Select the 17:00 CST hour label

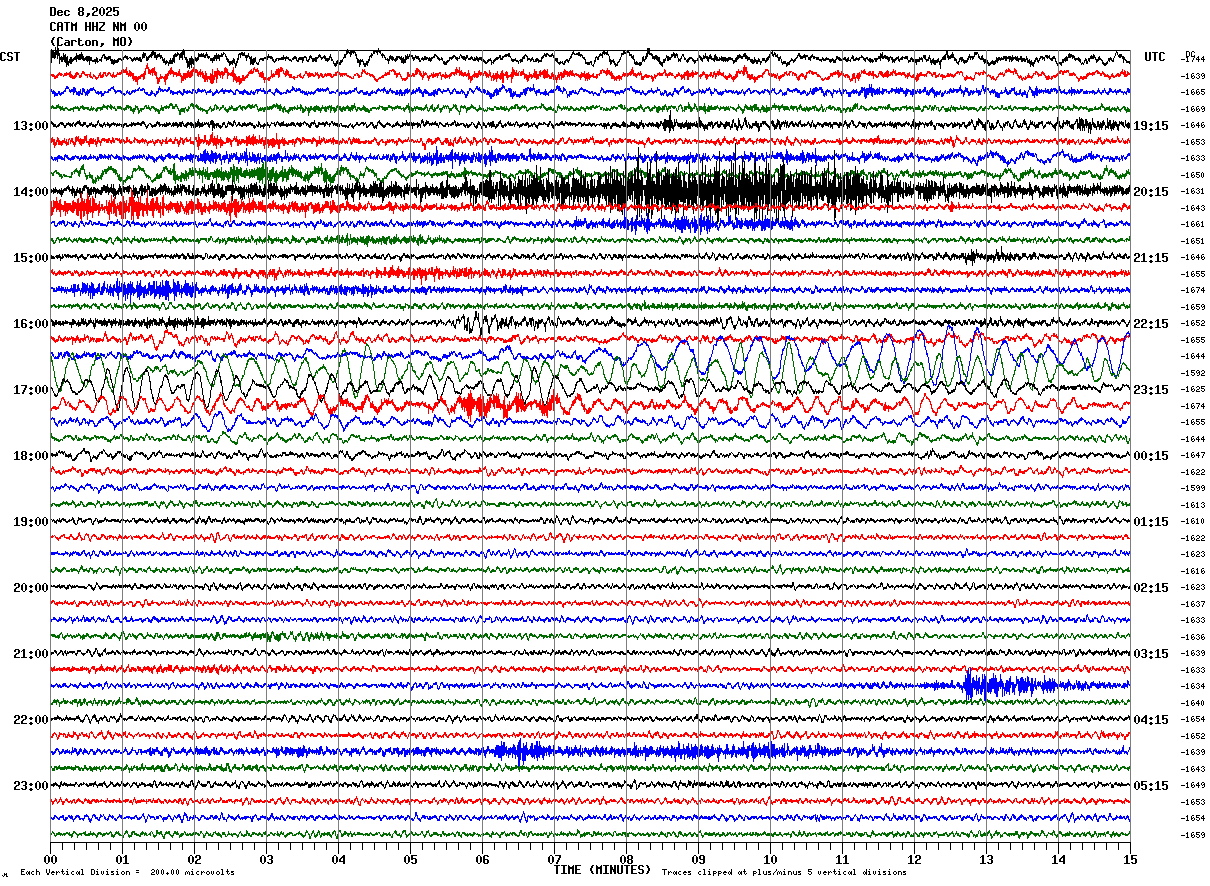tap(30, 390)
